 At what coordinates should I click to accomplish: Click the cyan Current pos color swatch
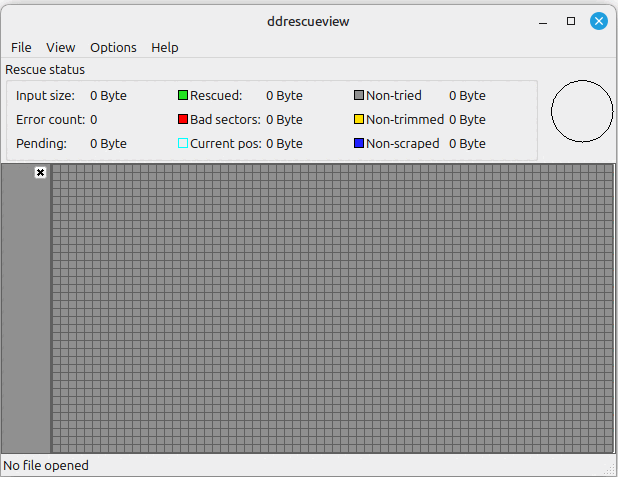(x=183, y=143)
